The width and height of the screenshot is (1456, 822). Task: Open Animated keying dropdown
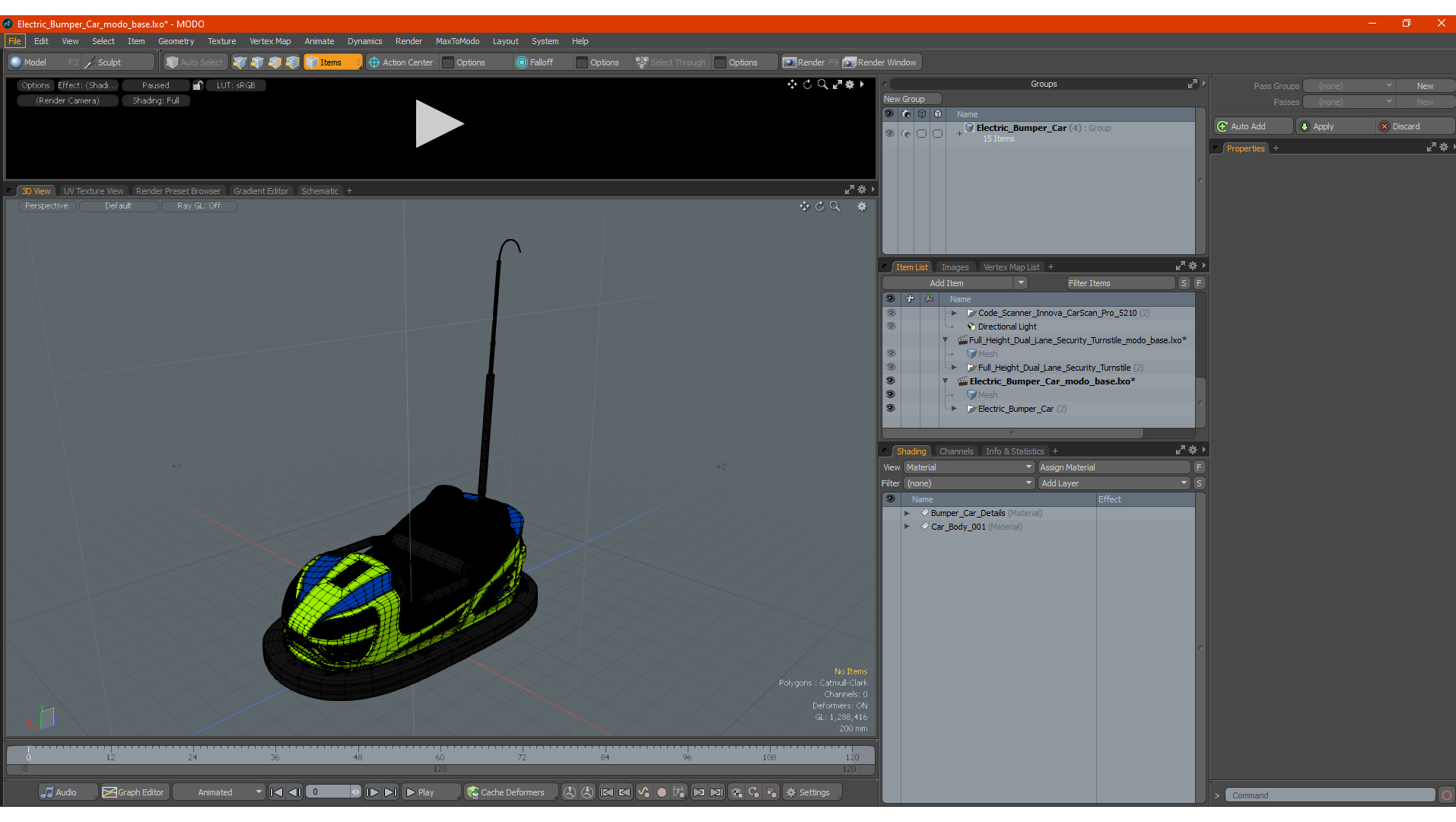(218, 792)
